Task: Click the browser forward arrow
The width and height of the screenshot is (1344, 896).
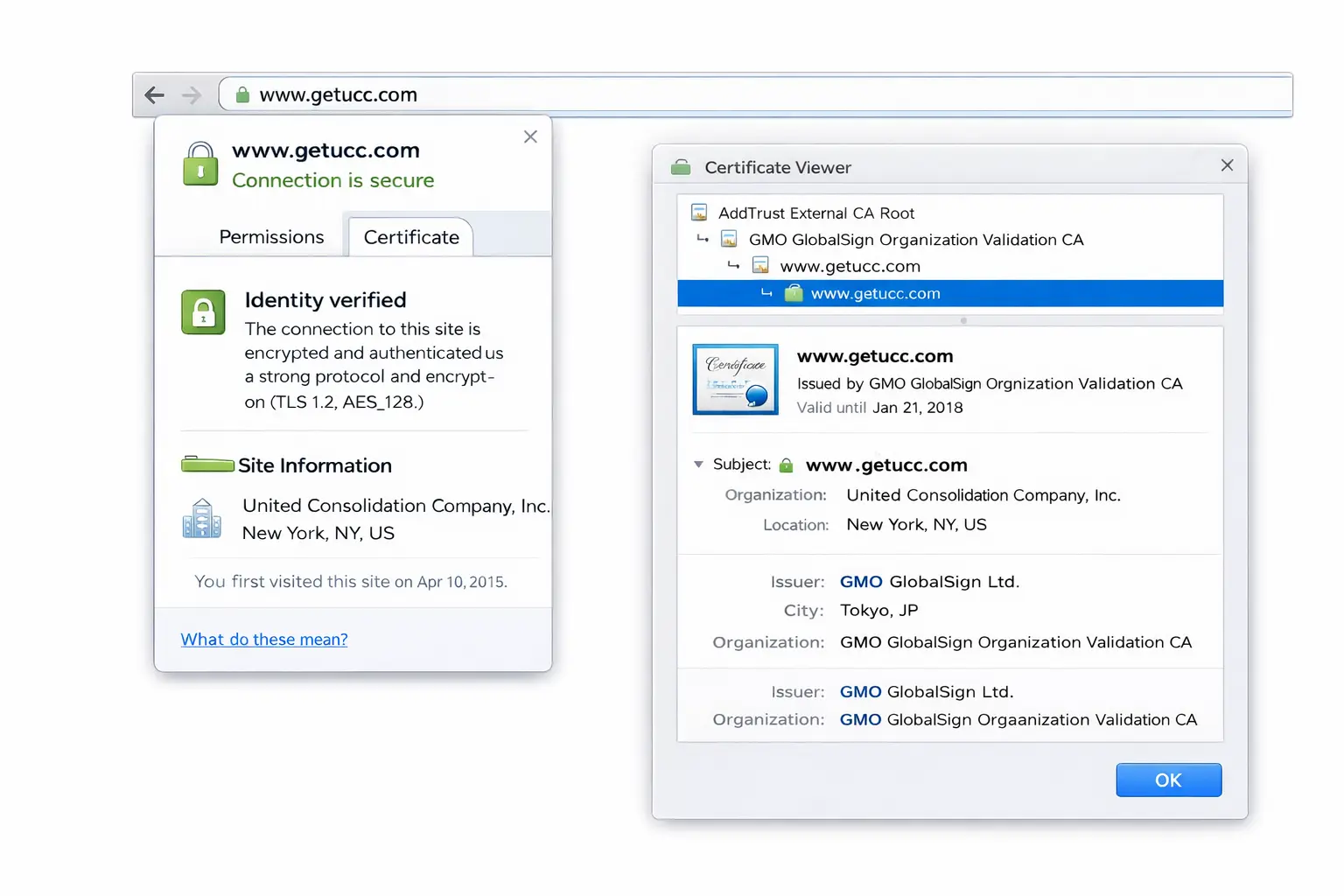Action: [x=192, y=95]
